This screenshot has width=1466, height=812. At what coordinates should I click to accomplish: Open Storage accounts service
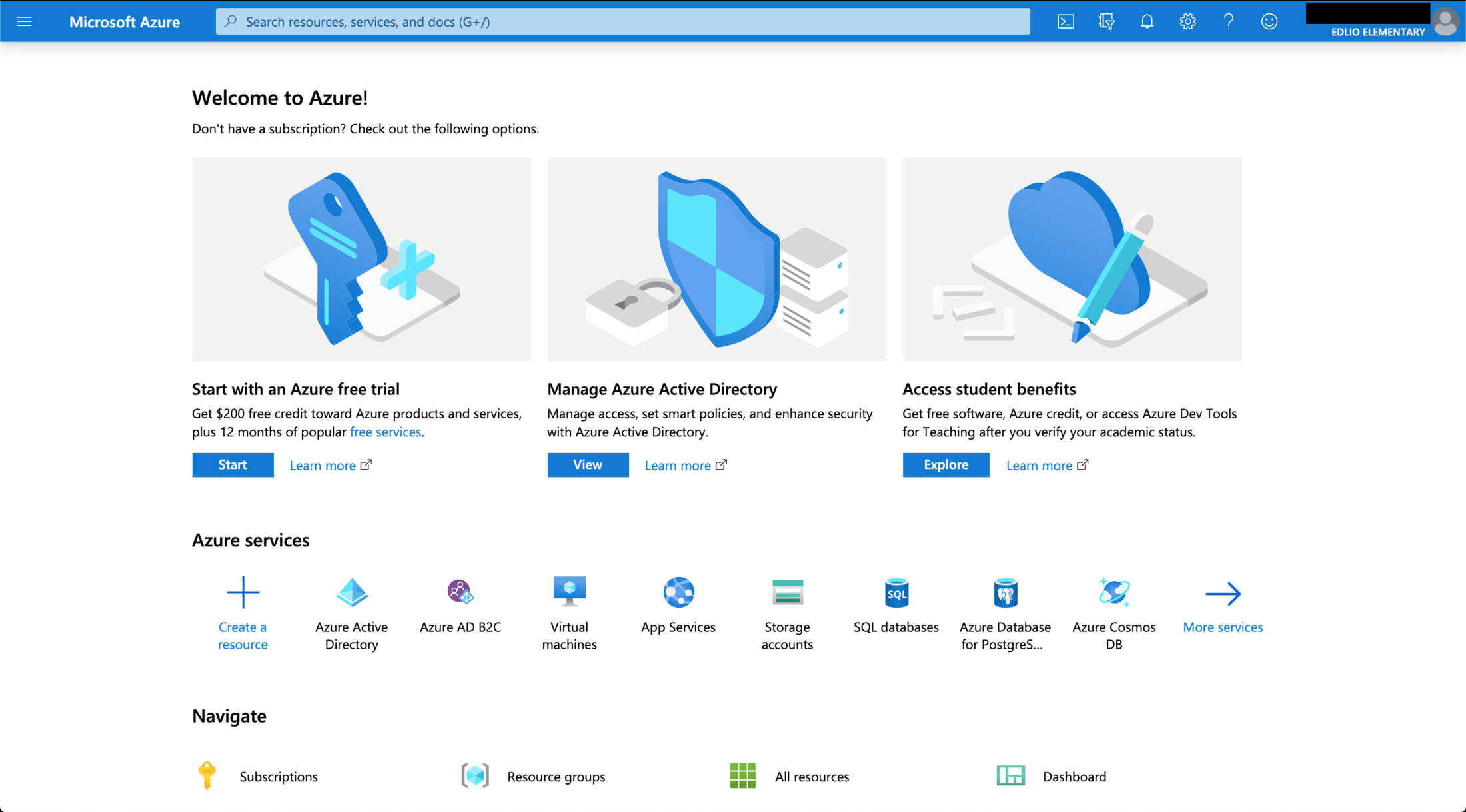coord(787,592)
